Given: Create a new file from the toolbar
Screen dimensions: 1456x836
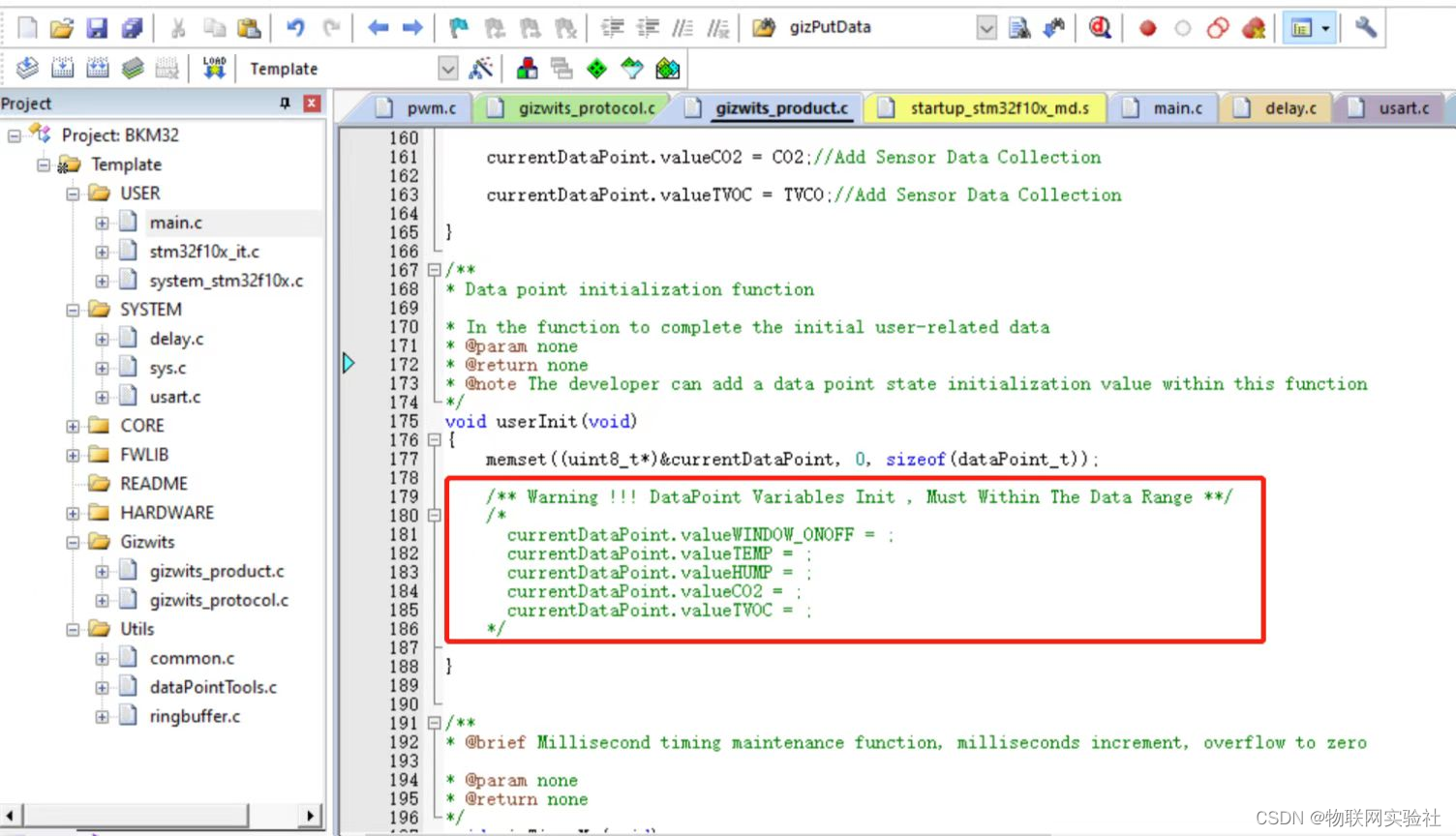Looking at the screenshot, I should 27,28.
